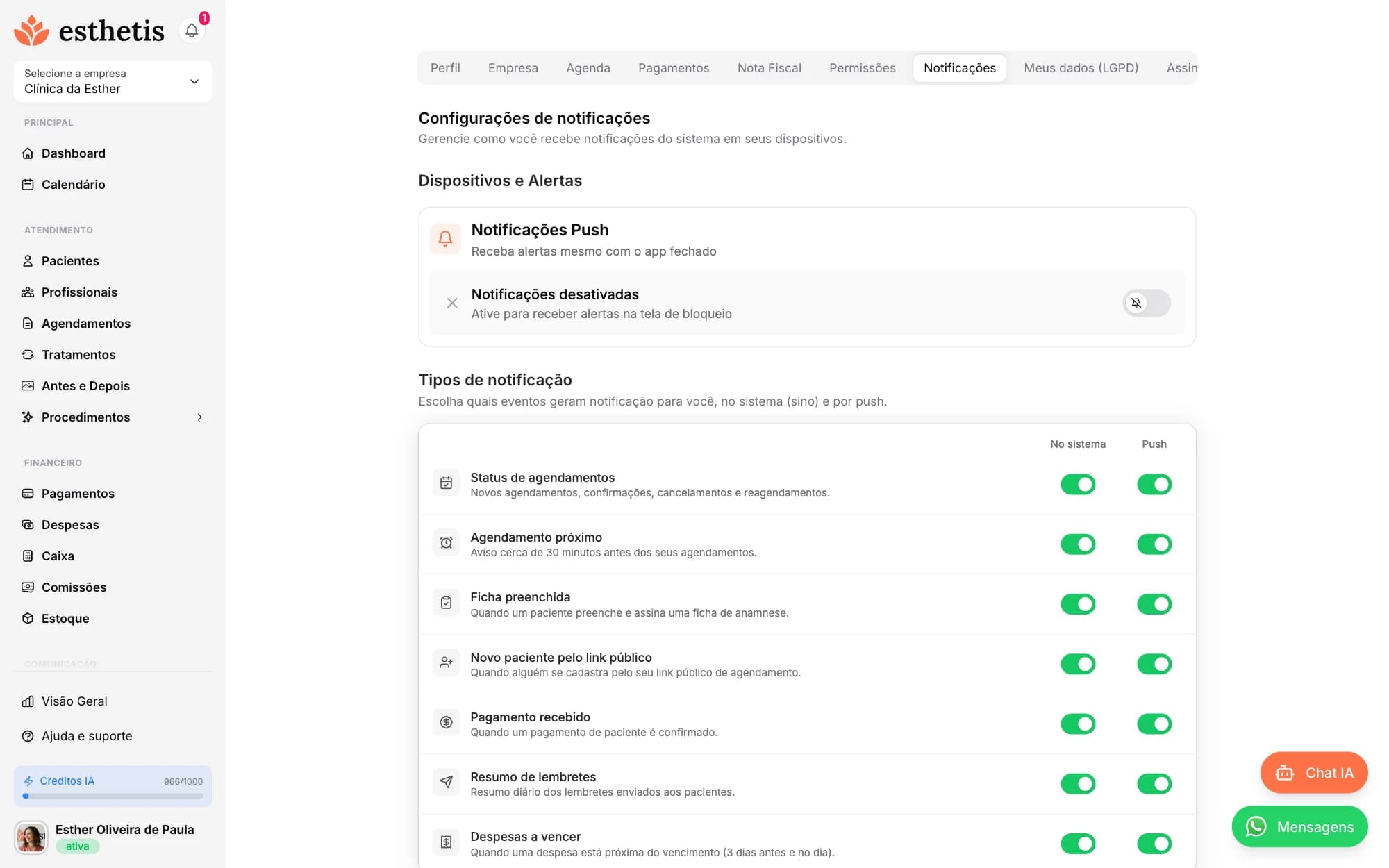Click the Comissões icon
Viewport: 1389px width, 868px height.
click(28, 587)
